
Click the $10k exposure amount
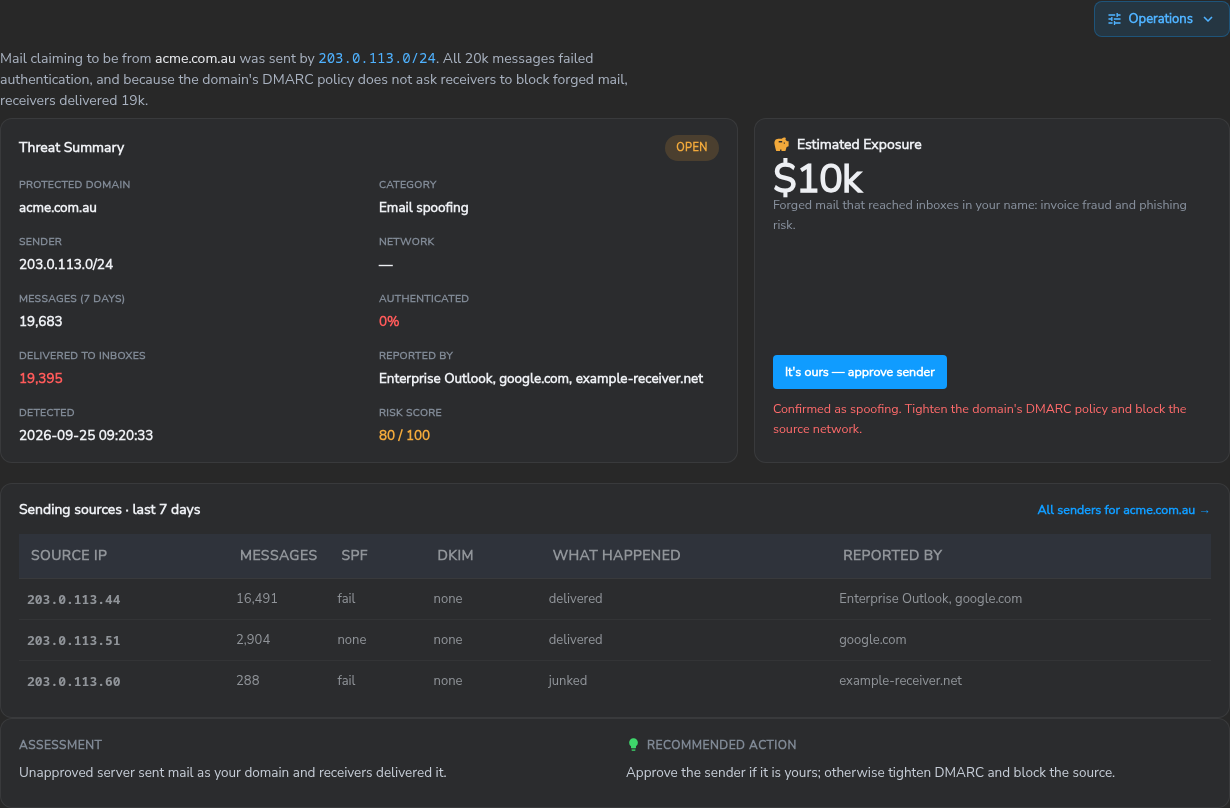pos(818,178)
